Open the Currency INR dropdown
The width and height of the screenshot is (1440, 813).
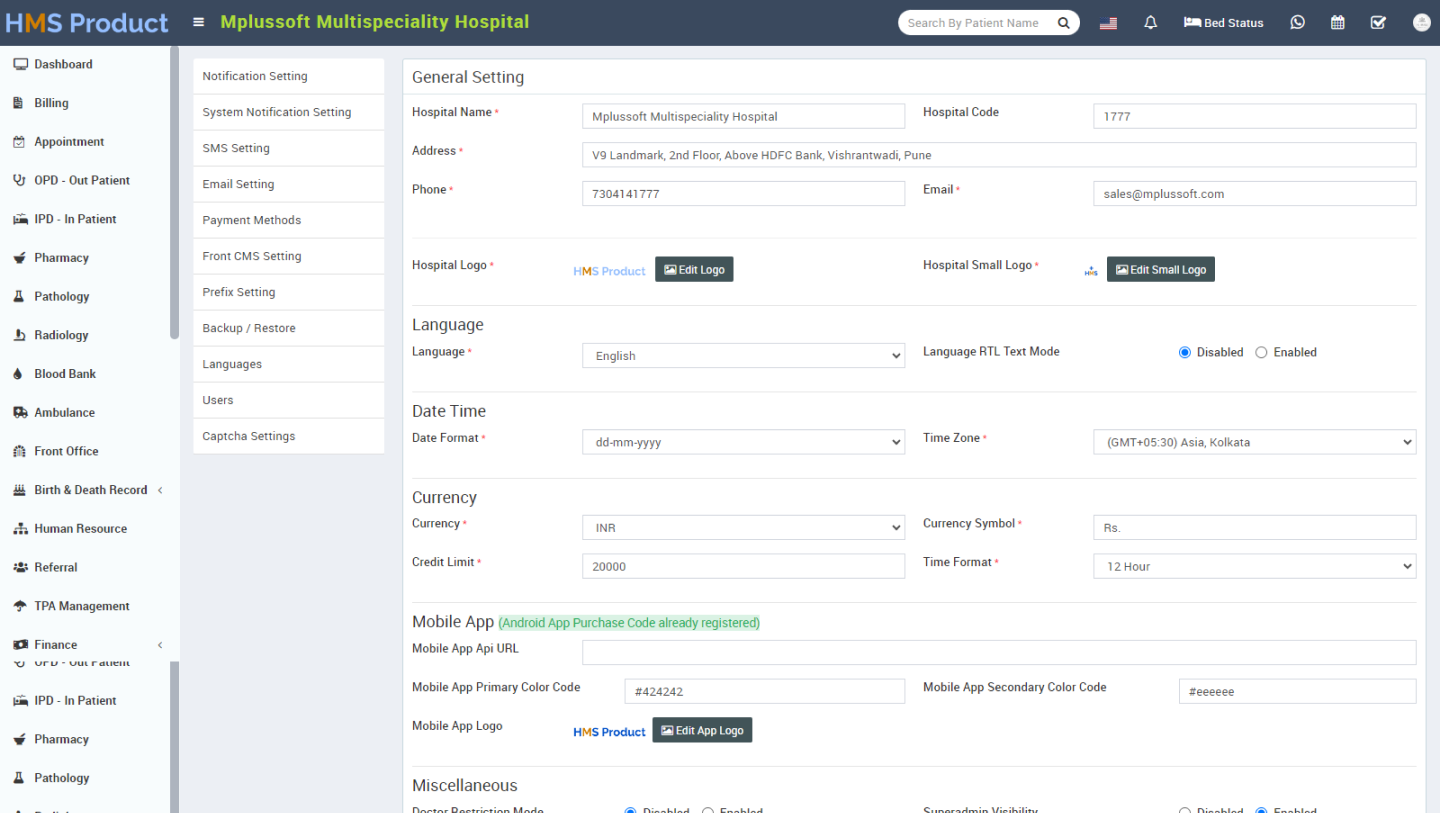point(743,528)
